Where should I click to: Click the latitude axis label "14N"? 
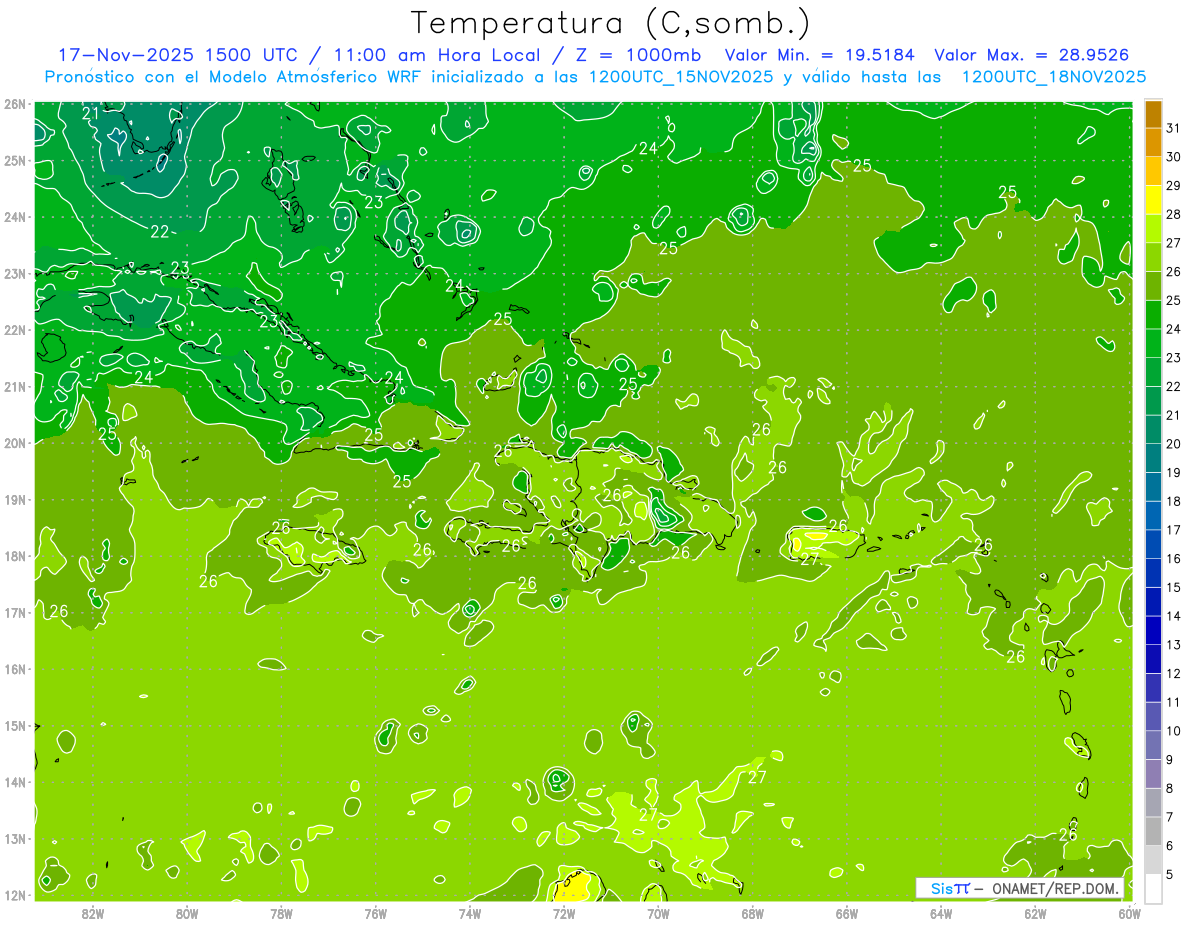click(x=15, y=782)
